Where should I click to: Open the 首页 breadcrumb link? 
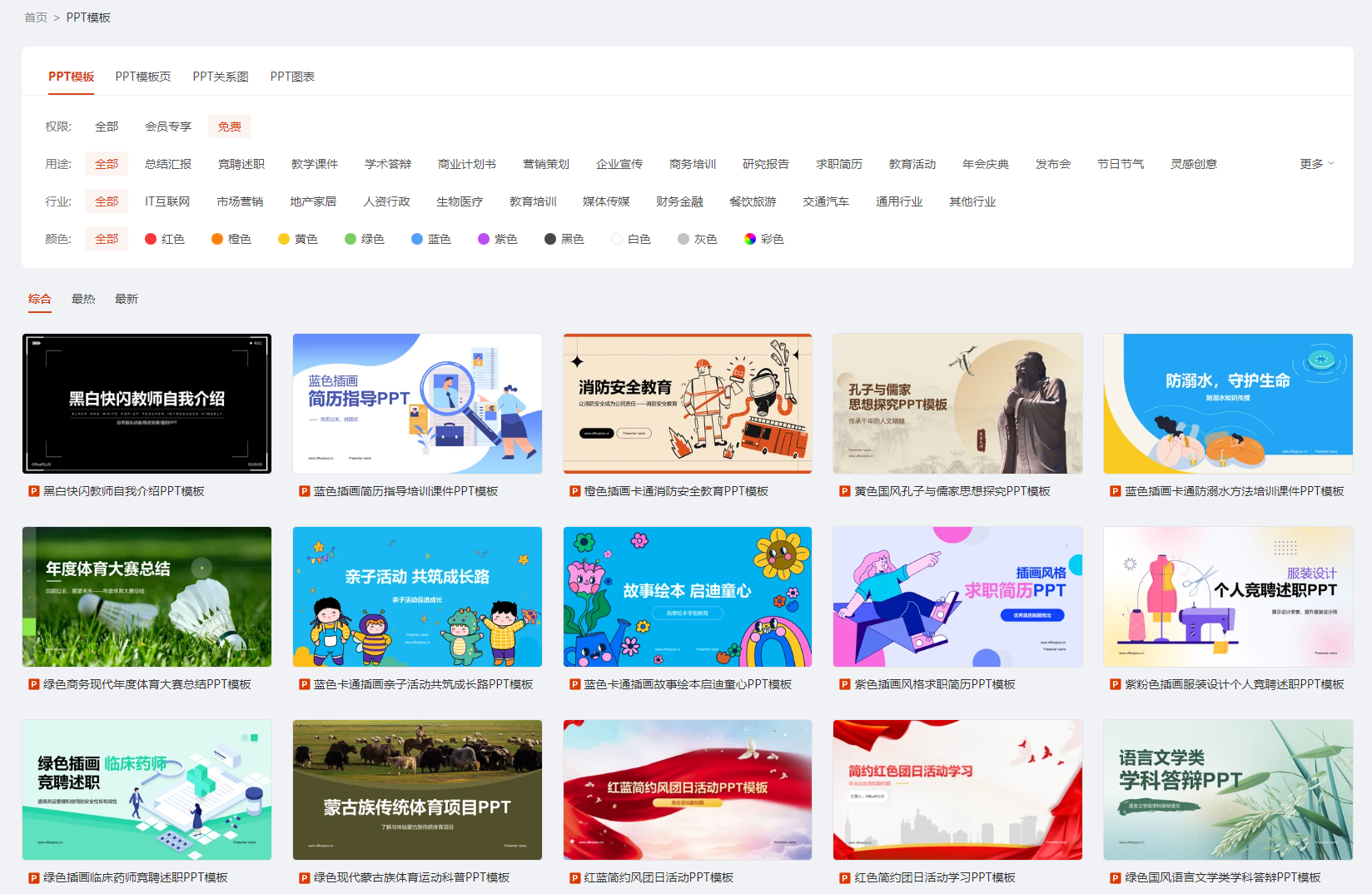click(36, 17)
